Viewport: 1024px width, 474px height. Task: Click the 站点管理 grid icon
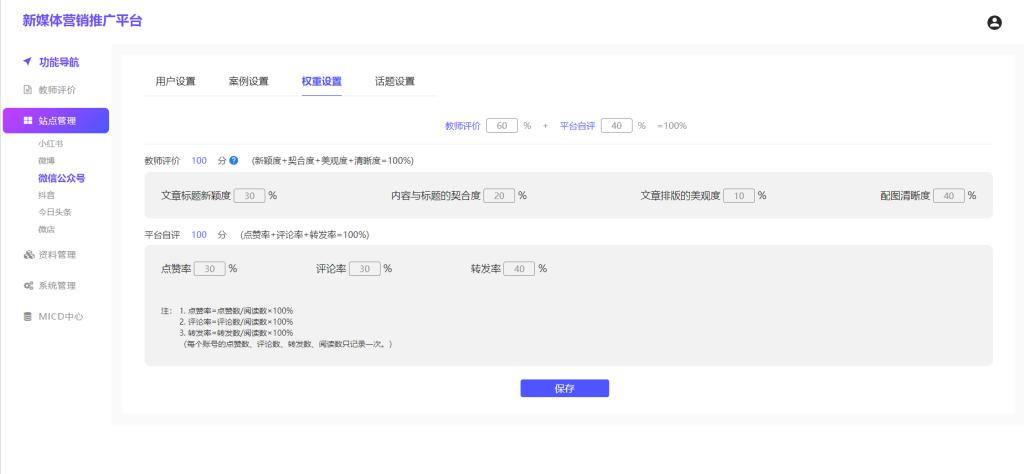coord(27,122)
